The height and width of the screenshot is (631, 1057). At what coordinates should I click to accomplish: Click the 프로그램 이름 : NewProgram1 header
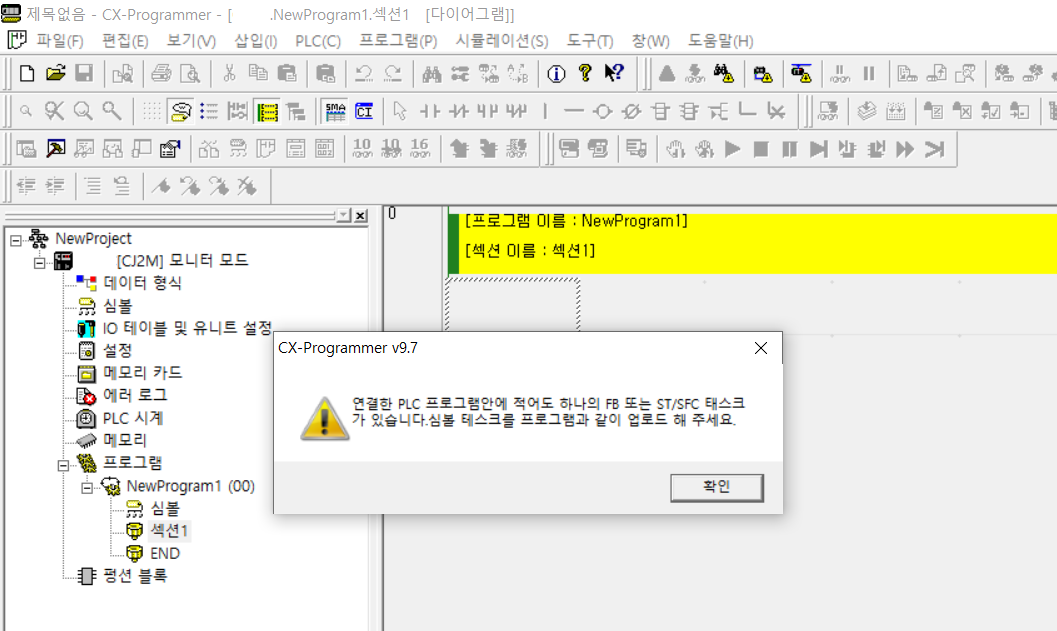576,221
